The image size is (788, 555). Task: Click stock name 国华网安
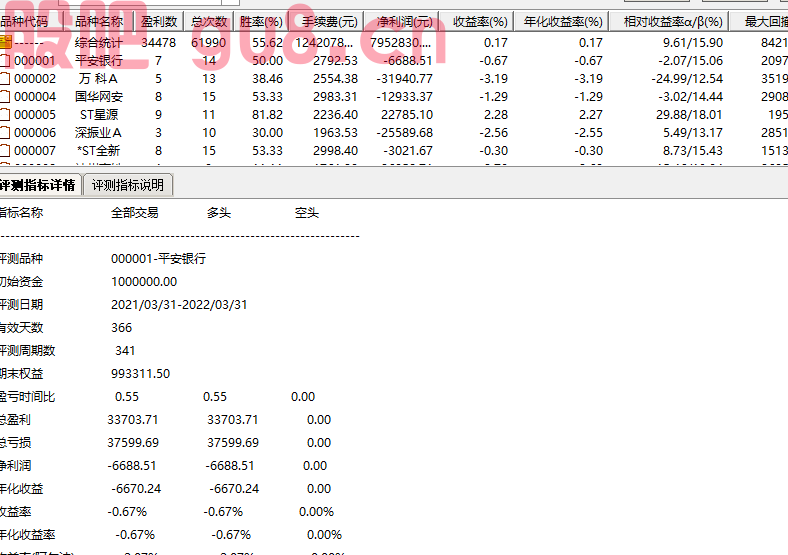[99, 97]
